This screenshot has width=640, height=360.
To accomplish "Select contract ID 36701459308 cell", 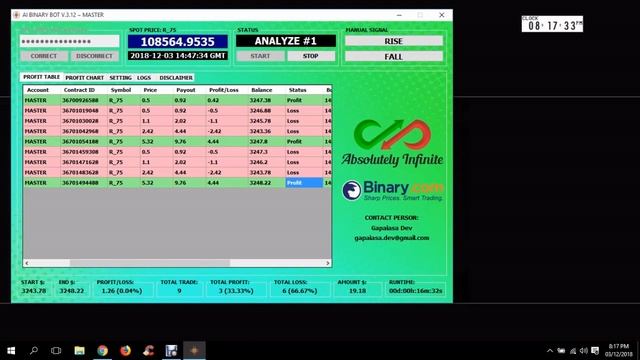I will pos(83,152).
